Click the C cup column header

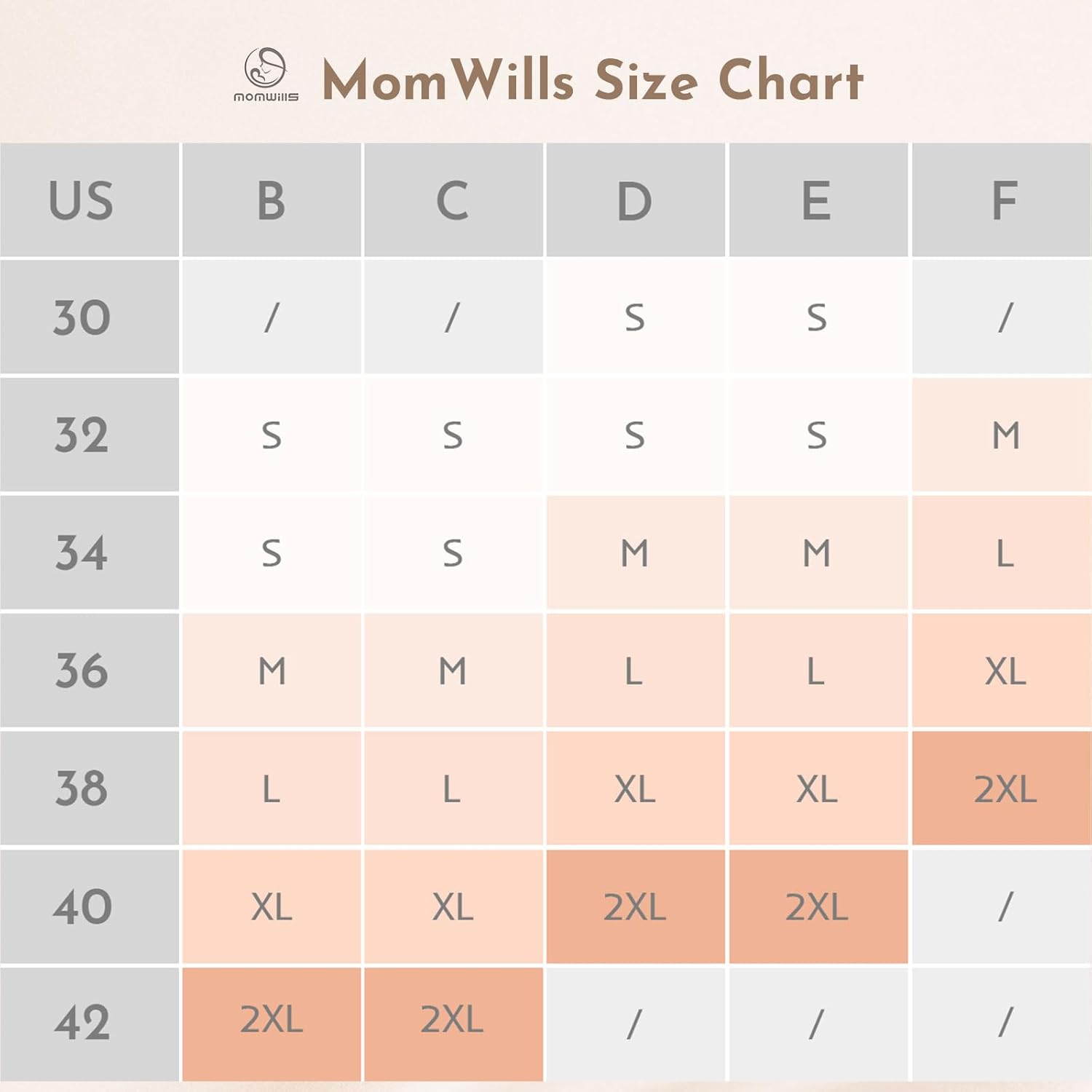453,200
